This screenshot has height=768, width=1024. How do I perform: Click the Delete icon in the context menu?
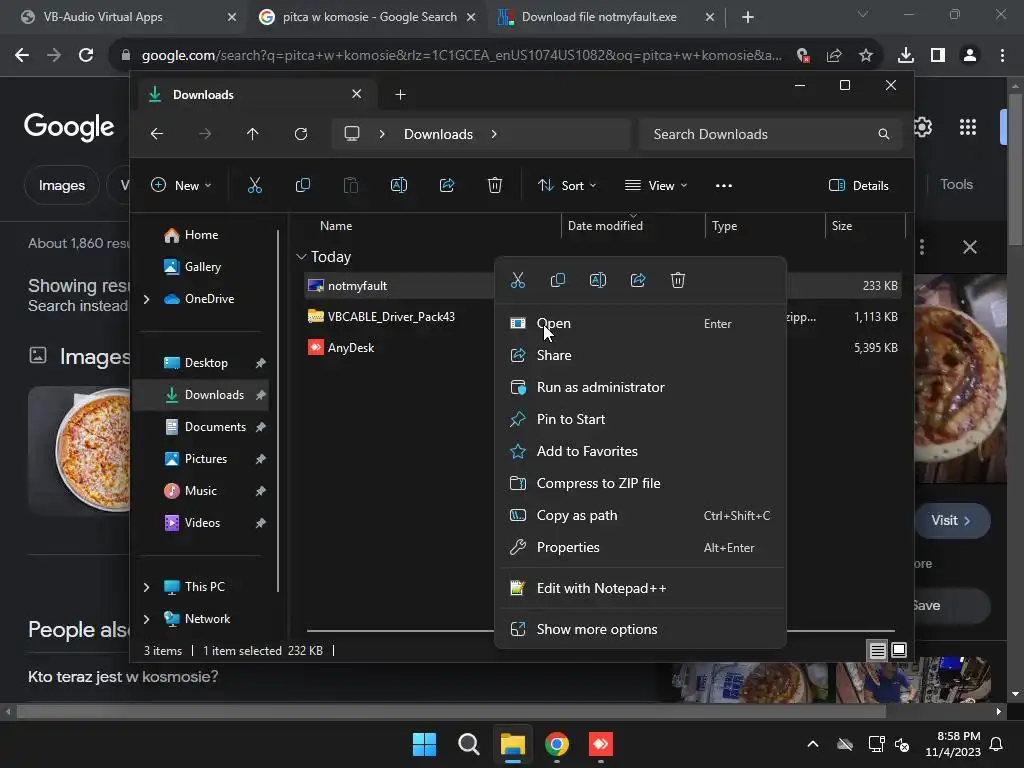678,281
